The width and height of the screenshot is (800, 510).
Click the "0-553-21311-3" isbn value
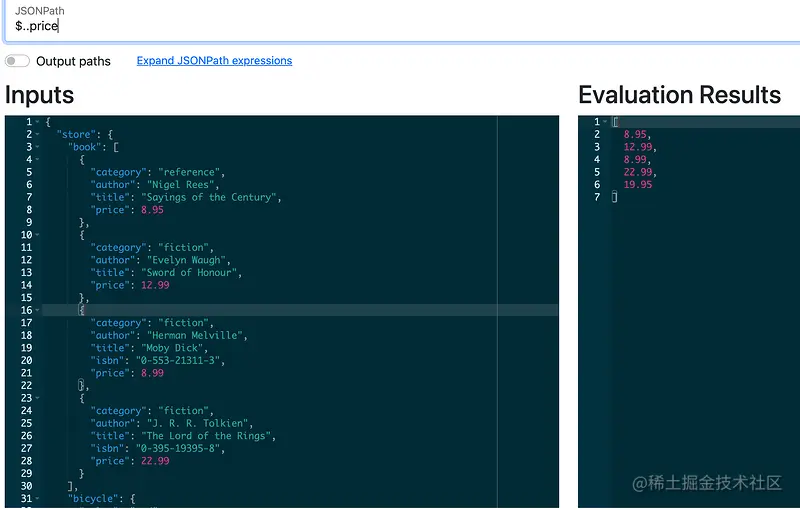point(180,361)
